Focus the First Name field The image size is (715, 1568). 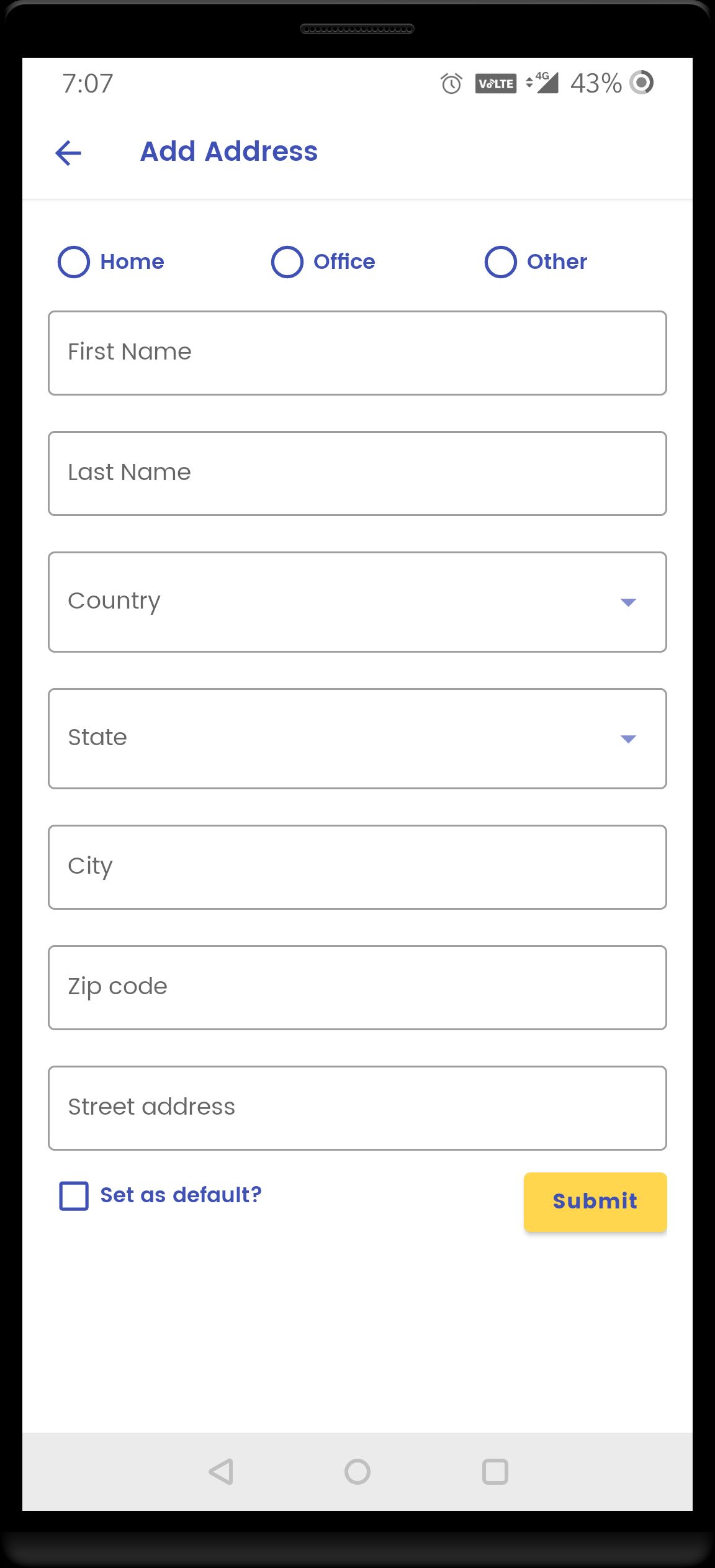(357, 353)
